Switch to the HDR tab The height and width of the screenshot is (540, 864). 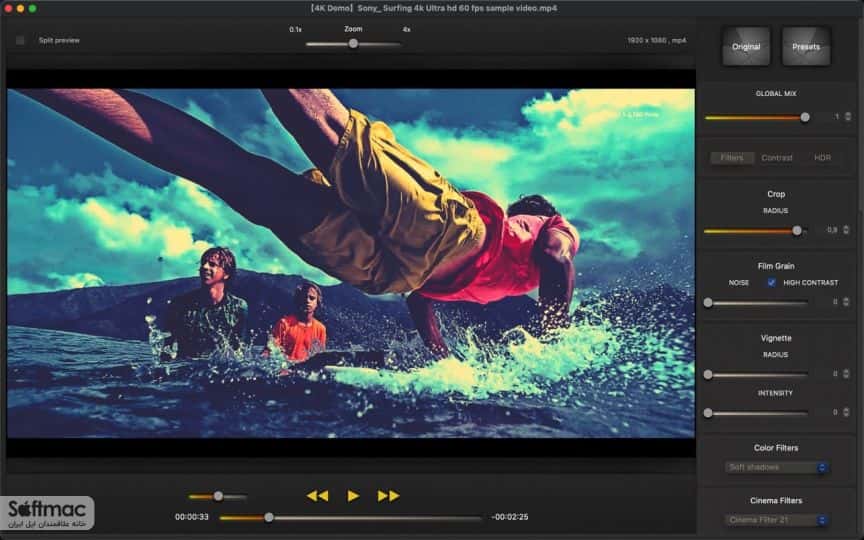coord(822,158)
